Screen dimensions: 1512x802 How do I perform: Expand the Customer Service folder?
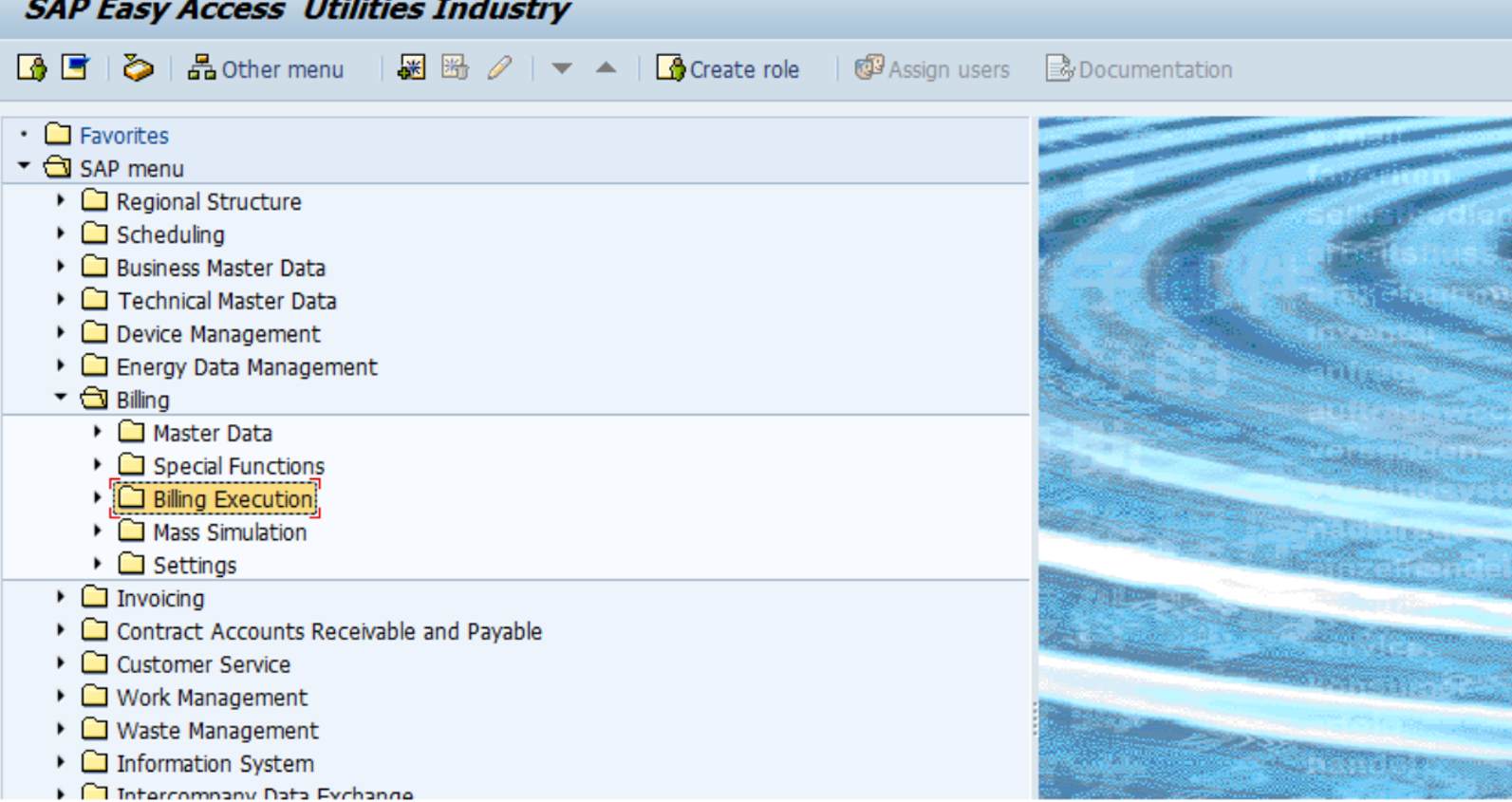point(61,662)
